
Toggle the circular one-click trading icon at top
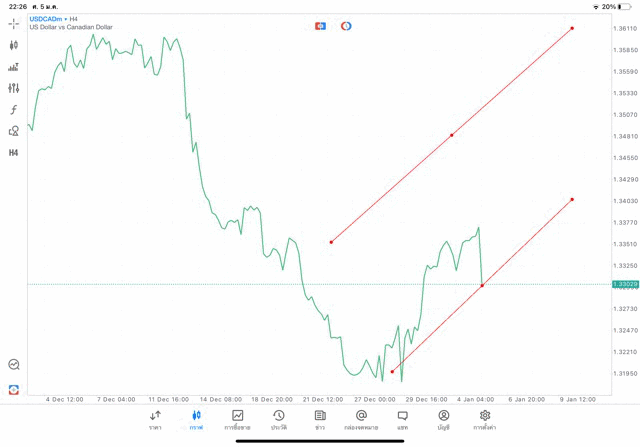pos(346,26)
